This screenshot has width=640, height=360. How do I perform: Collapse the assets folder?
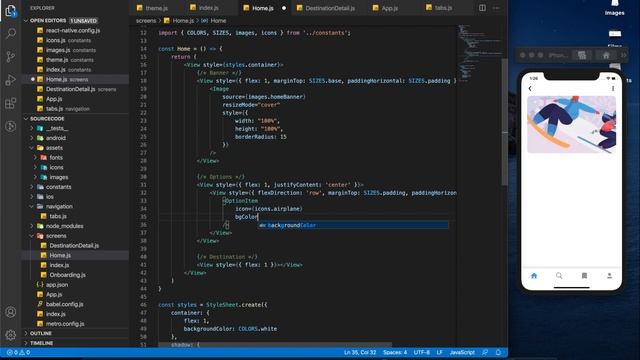(x=54, y=148)
